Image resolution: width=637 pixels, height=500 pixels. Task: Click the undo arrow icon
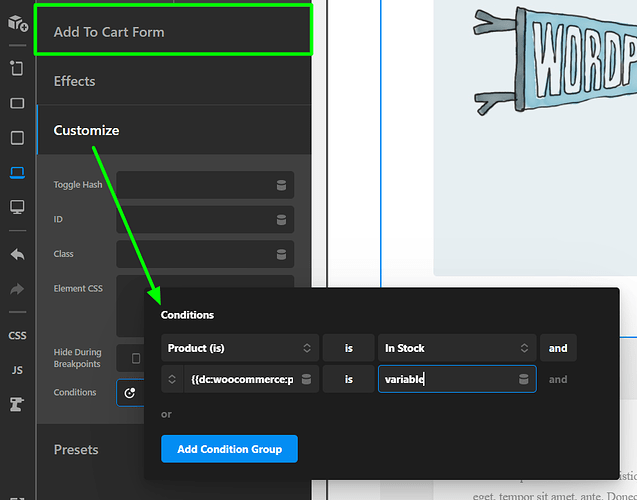pyautogui.click(x=17, y=255)
